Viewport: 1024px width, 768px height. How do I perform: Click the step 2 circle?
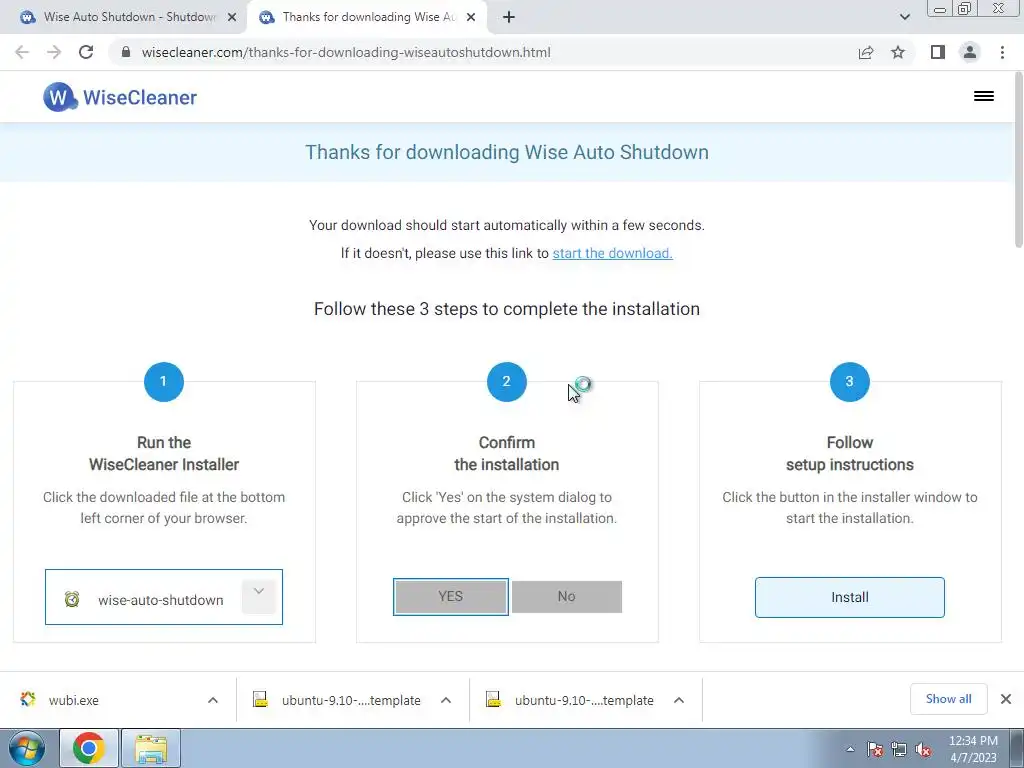pos(507,381)
